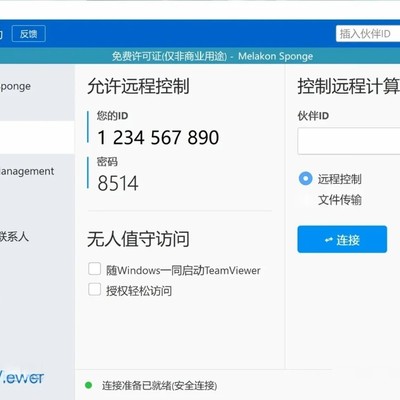
Task: Click the TeamViewer logo in the sidebar
Action: point(22,377)
